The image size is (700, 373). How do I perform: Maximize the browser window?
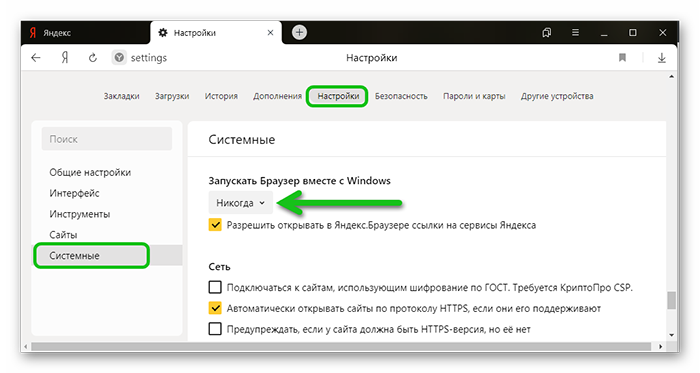[633, 33]
